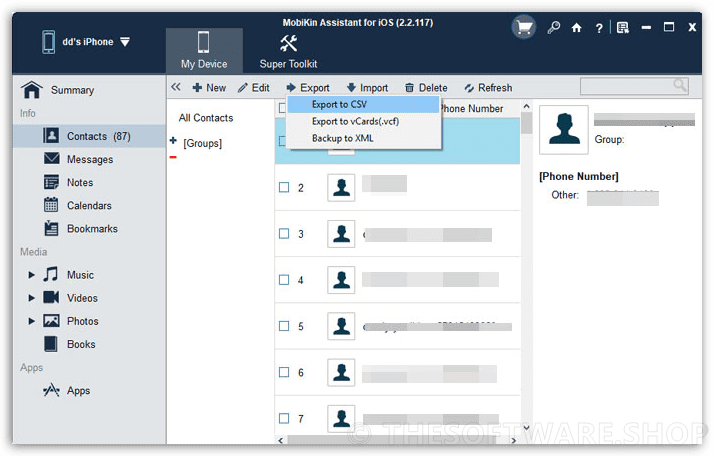Click the Photos picture icon
Viewport: 714px width, 456px height.
point(51,321)
